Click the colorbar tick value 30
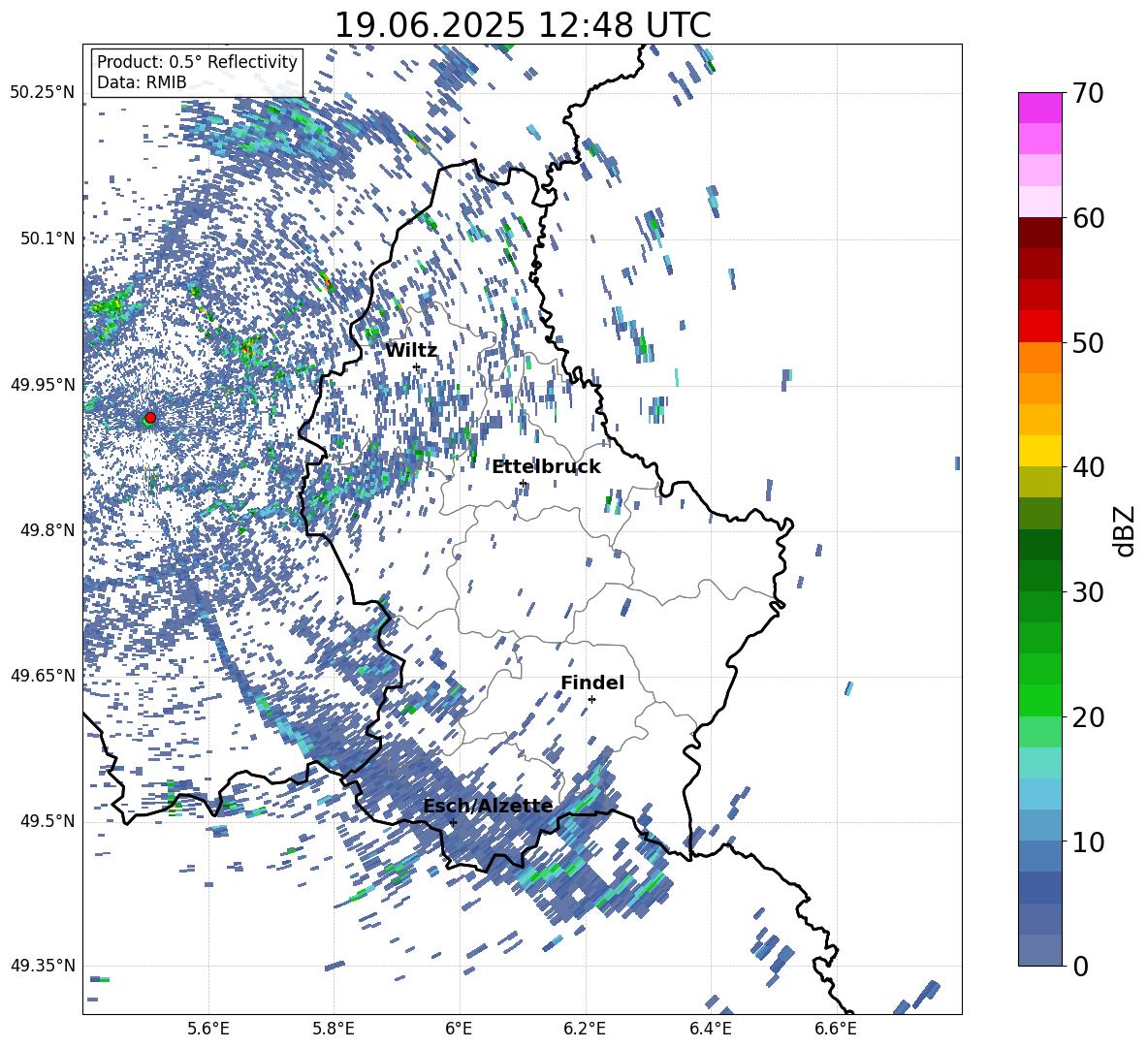 (1088, 591)
